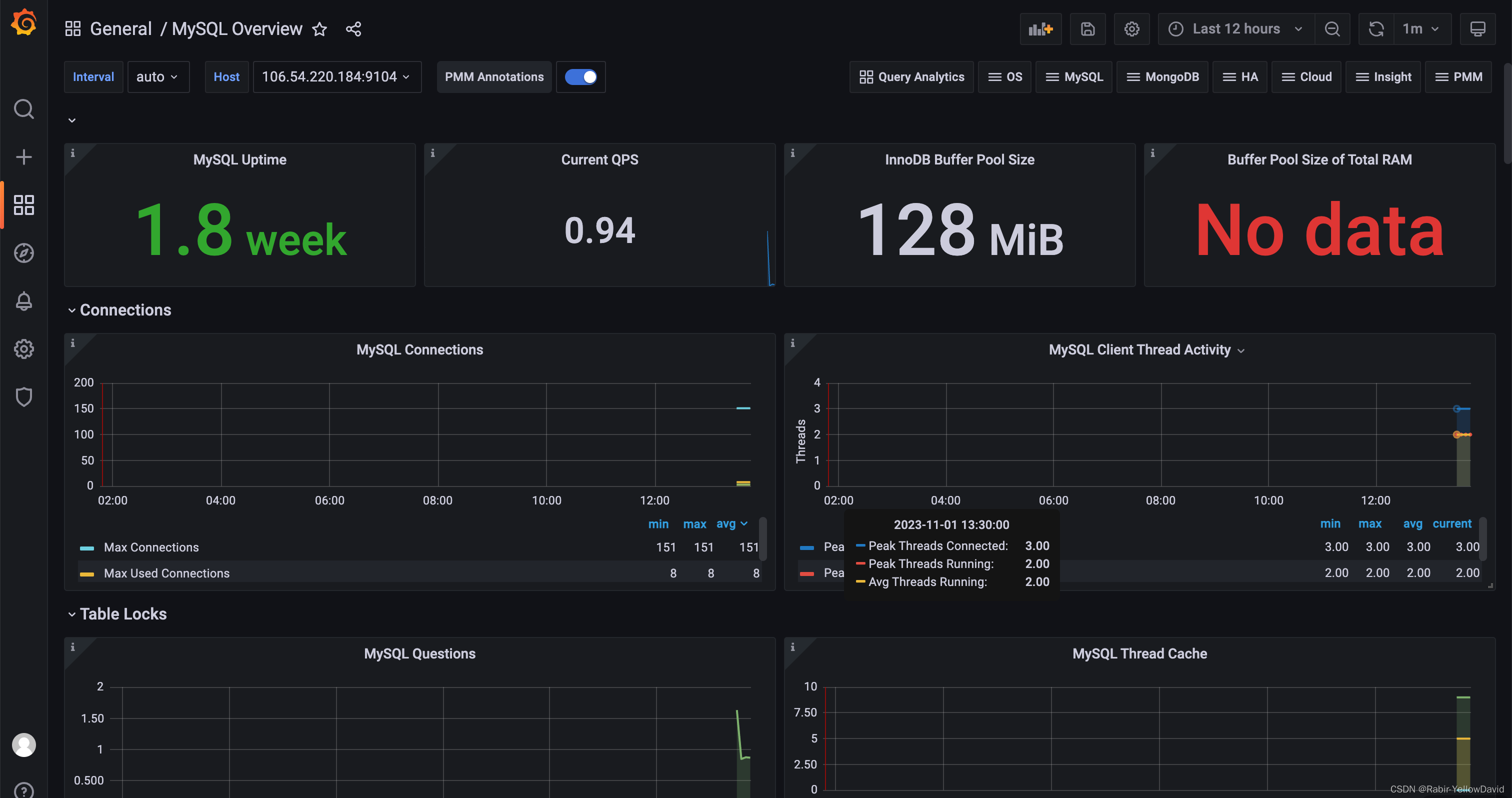
Task: Open the MySQL Thread Cache panel title
Action: tap(1139, 653)
